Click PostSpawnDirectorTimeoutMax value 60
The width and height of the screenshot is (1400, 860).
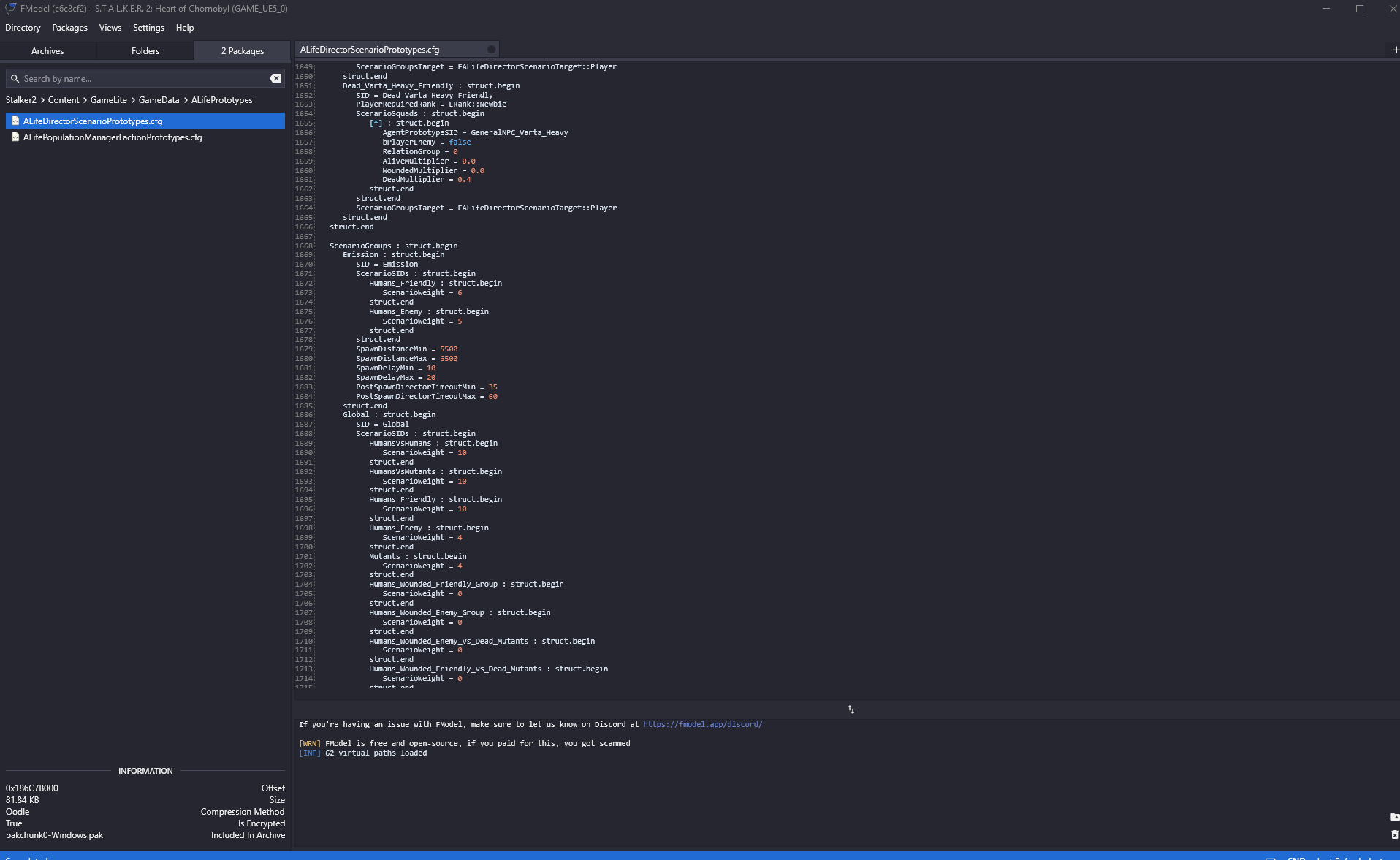(492, 397)
